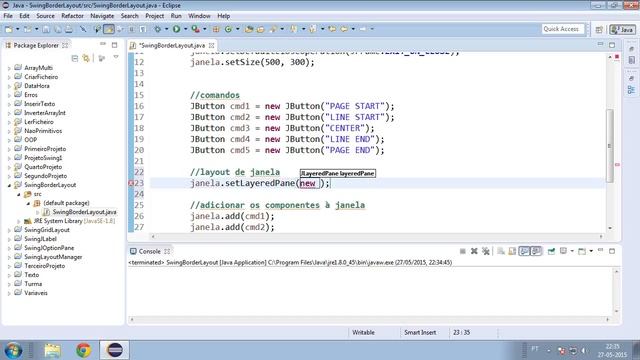Click Smart Insert status bar entry

coord(420,333)
